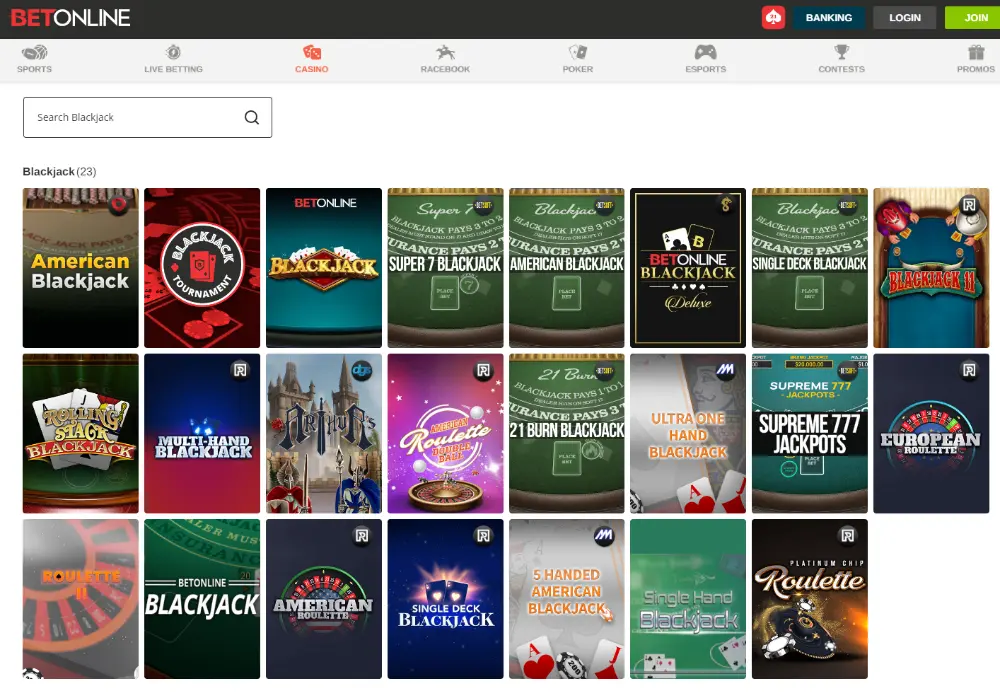Open the Arthur's game tile
The height and width of the screenshot is (699, 1000).
(324, 434)
